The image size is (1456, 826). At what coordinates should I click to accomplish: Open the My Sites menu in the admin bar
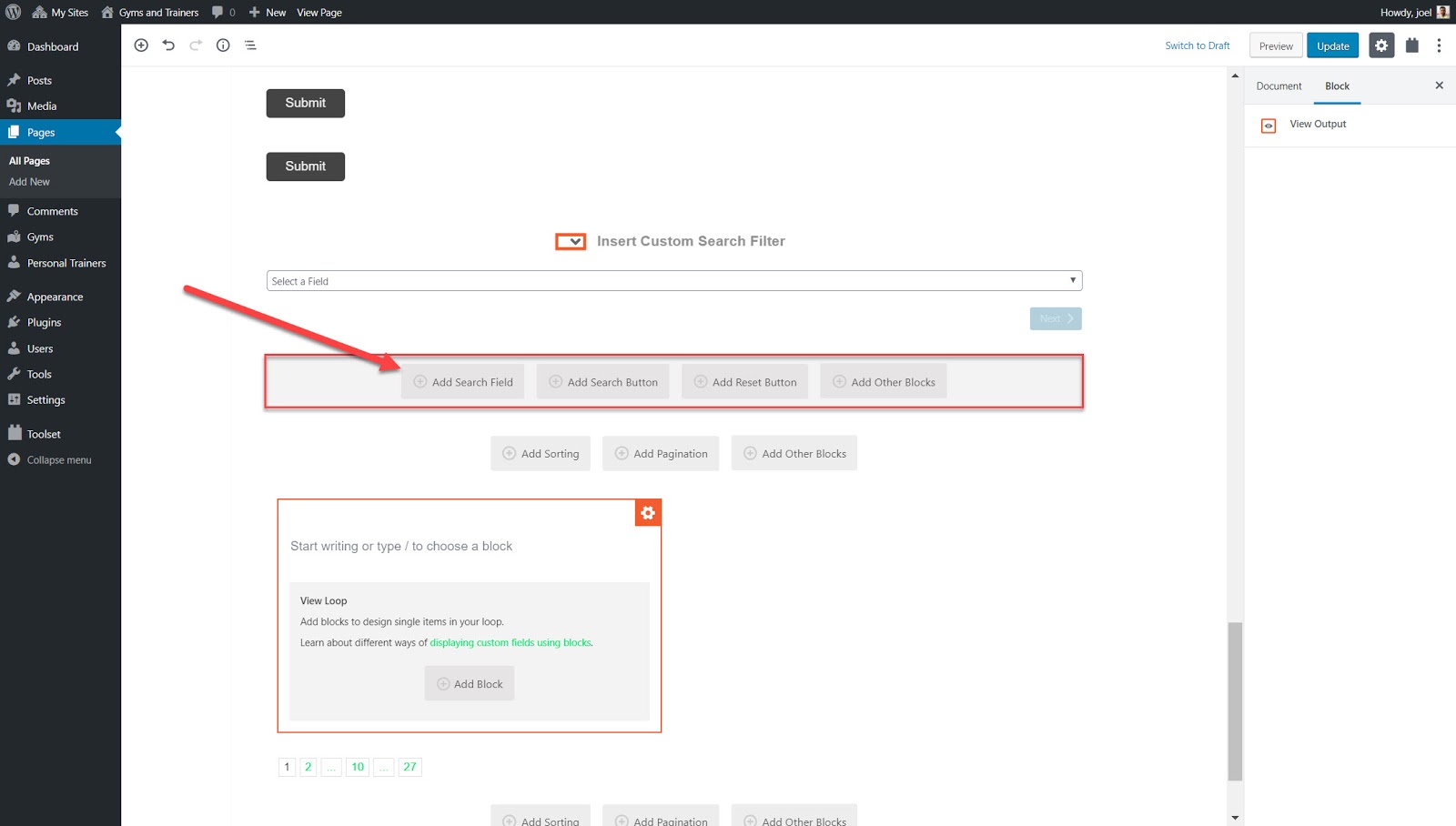coord(60,12)
